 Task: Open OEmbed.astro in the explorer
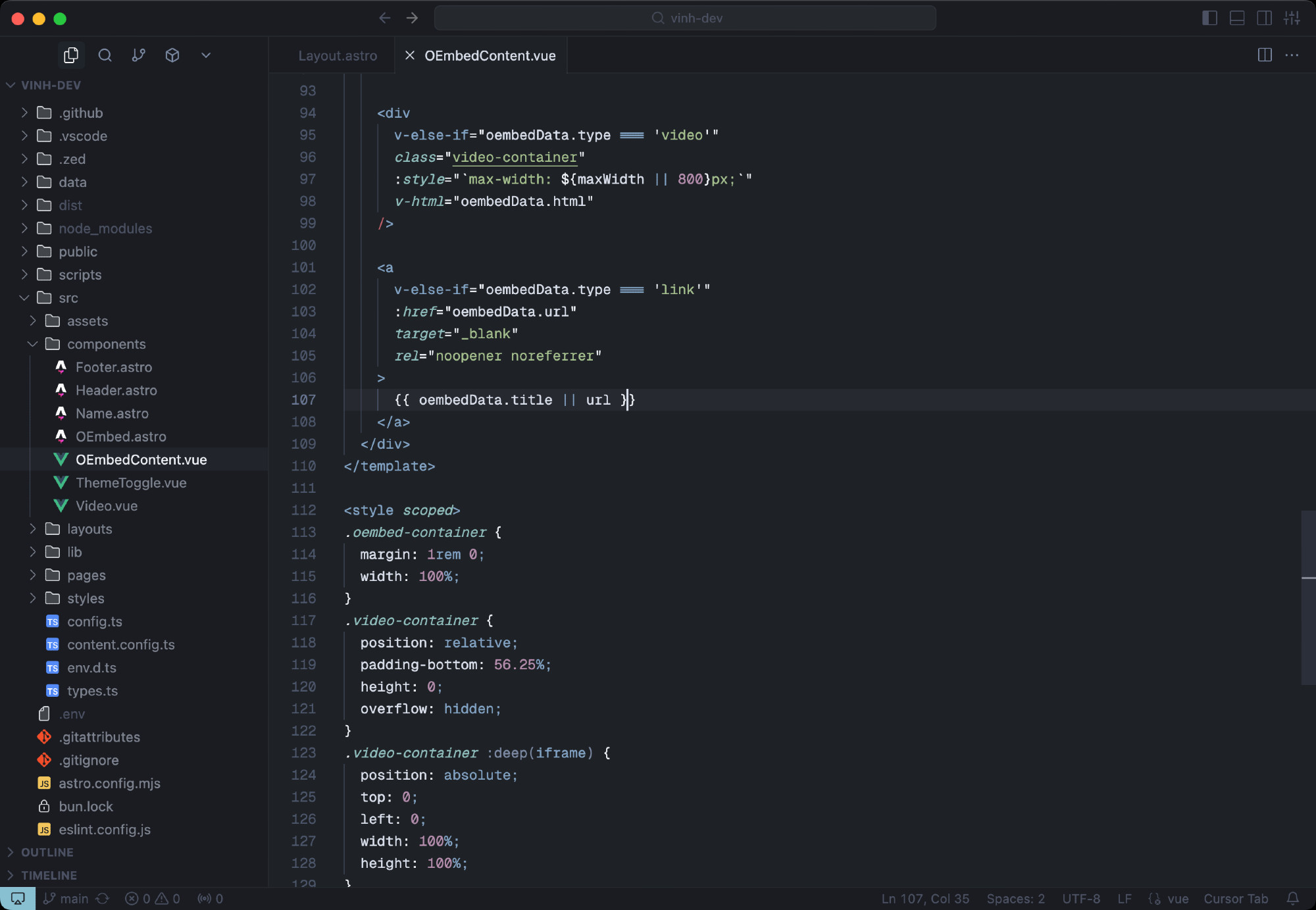134,436
